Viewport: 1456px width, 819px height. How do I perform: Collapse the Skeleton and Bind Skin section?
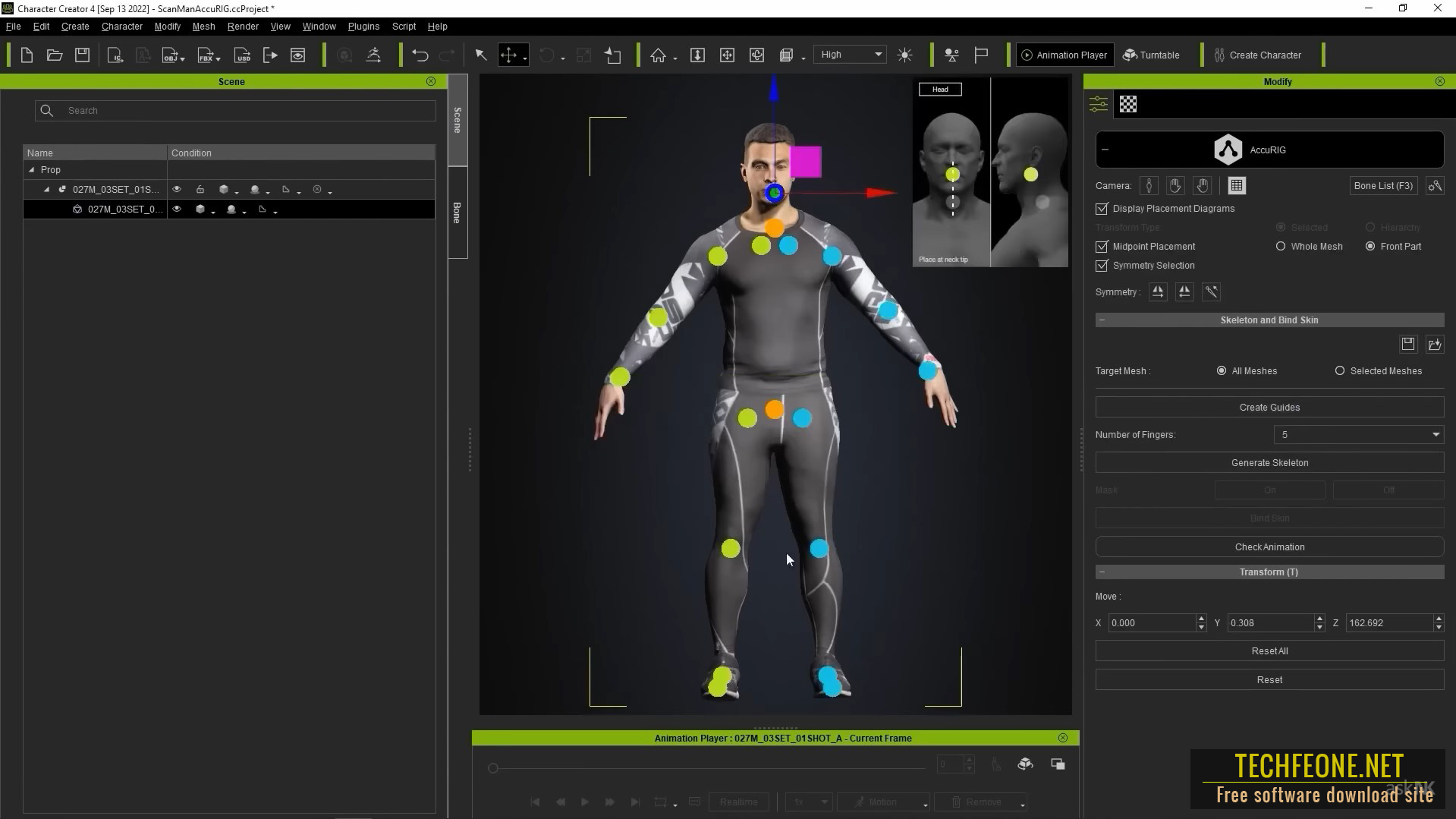tap(1102, 320)
